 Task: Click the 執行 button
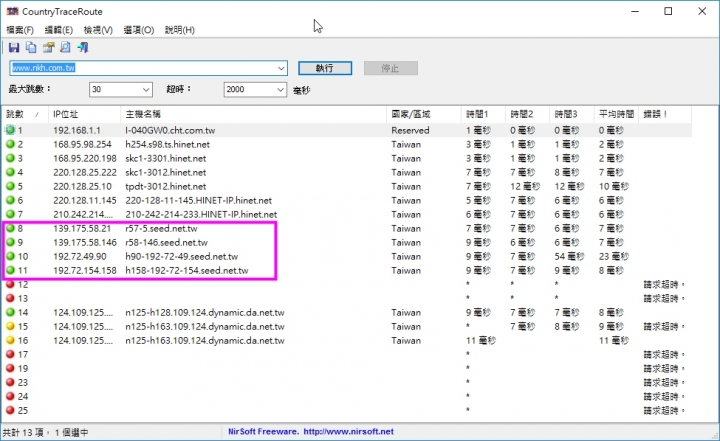(x=325, y=68)
